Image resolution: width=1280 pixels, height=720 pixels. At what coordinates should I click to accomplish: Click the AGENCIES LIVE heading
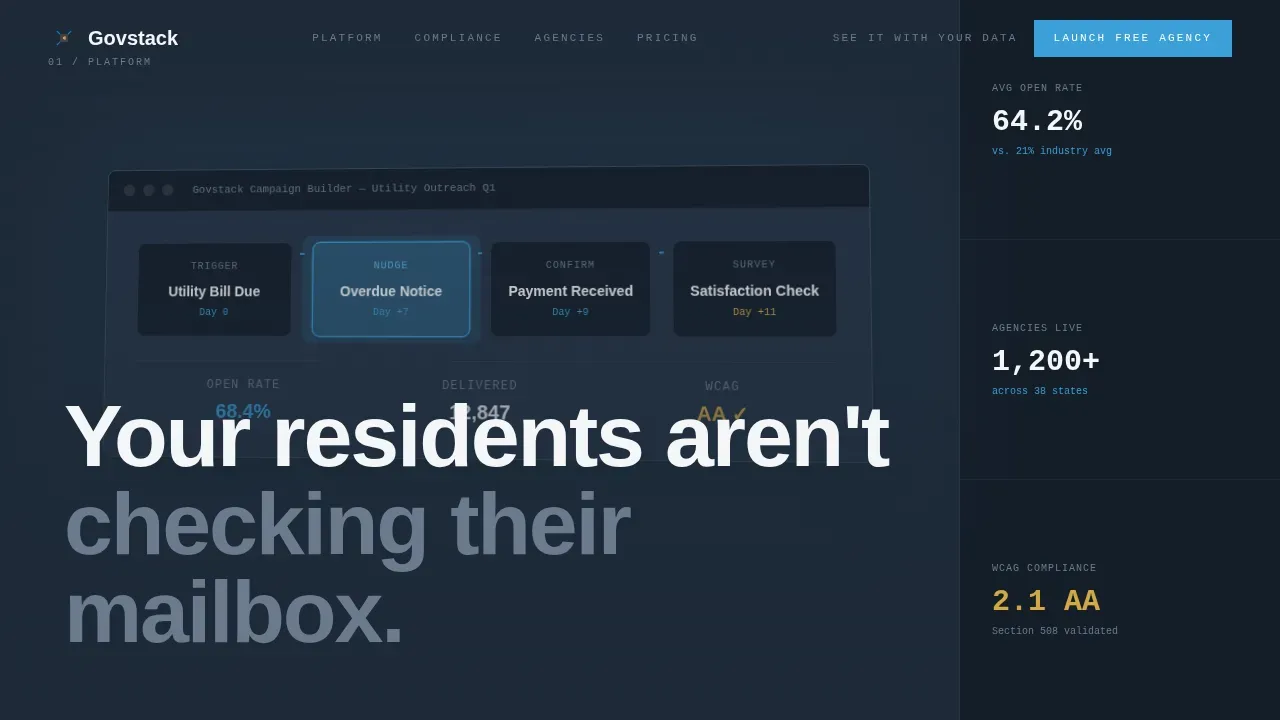pos(1037,328)
